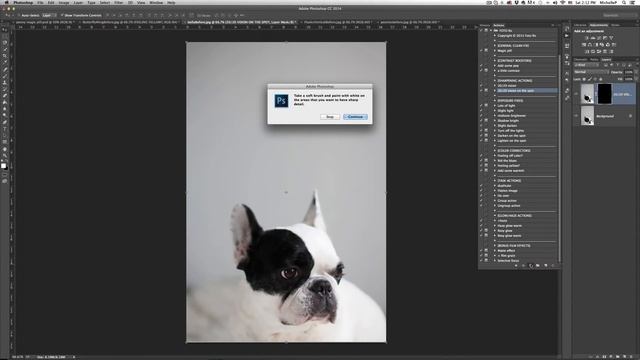
Task: Click Create new set folder icon in Actions
Action: pos(538,266)
